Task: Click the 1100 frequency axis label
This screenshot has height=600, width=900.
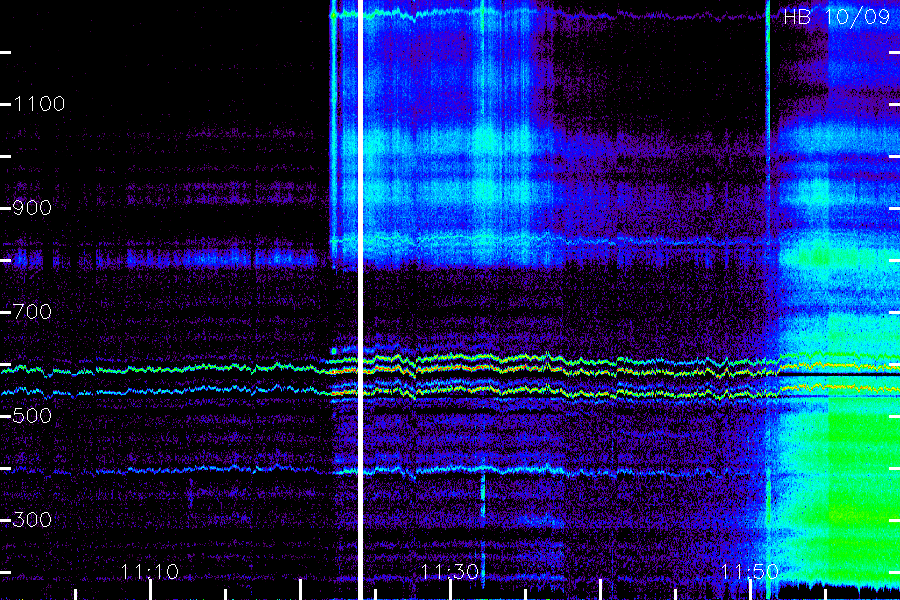Action: (39, 104)
